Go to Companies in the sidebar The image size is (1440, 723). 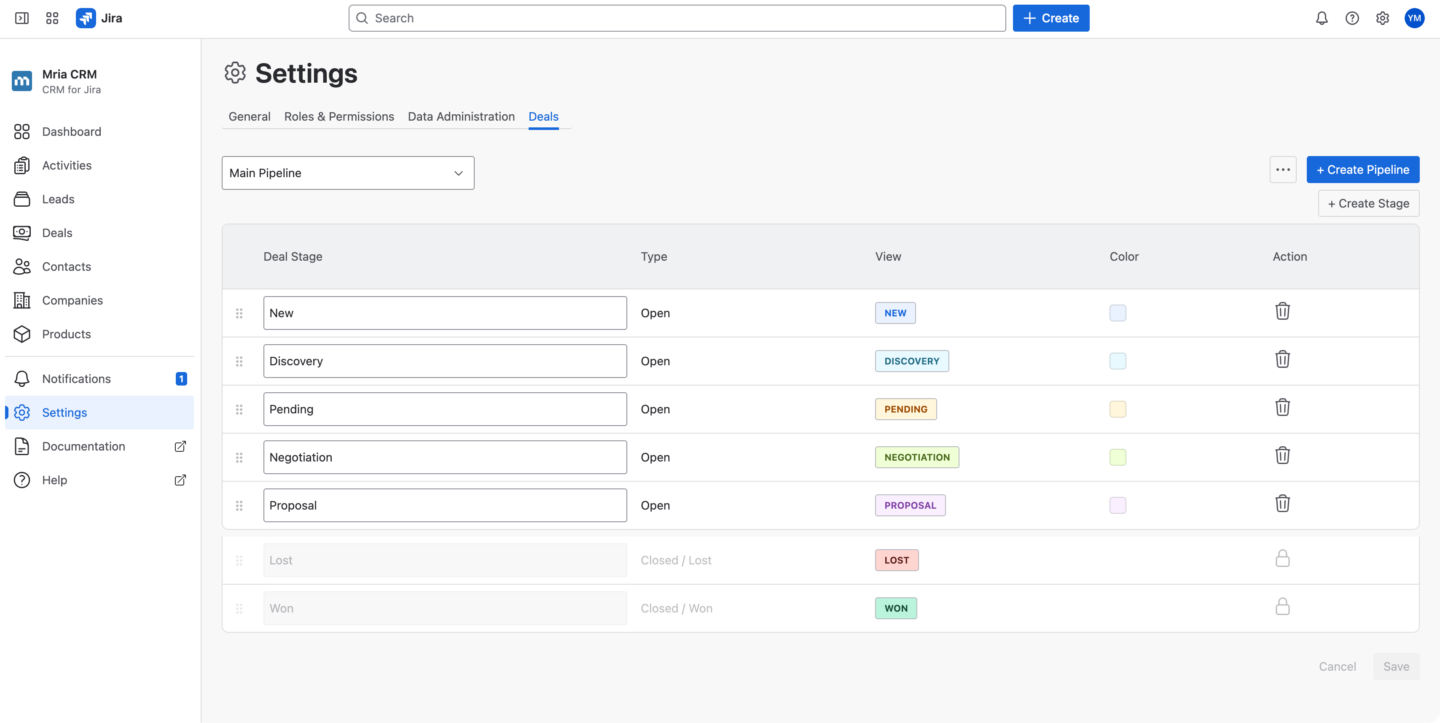pos(72,300)
